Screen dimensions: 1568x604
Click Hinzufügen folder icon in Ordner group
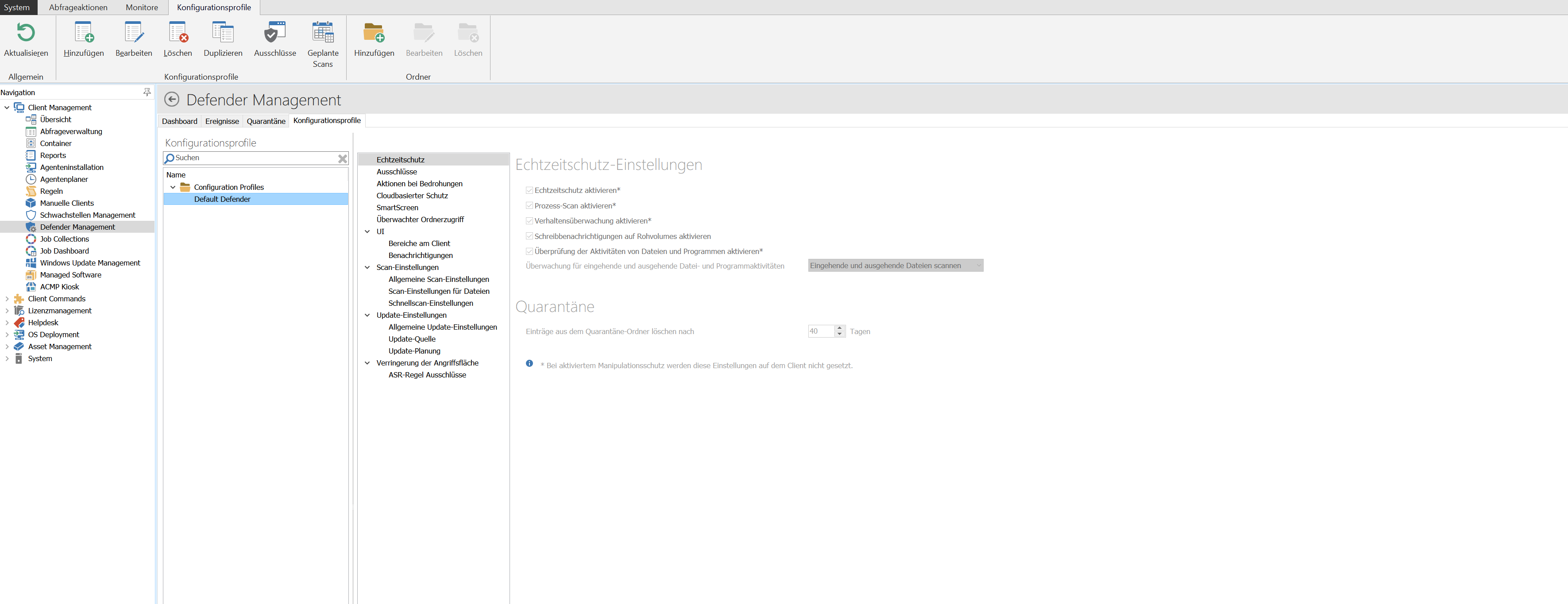coord(374,33)
